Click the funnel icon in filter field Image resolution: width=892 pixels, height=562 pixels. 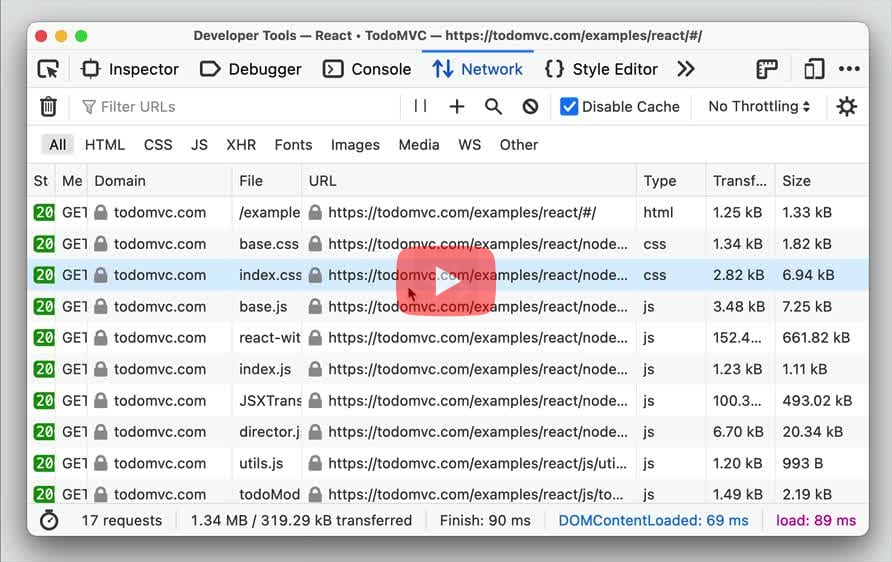tap(89, 106)
